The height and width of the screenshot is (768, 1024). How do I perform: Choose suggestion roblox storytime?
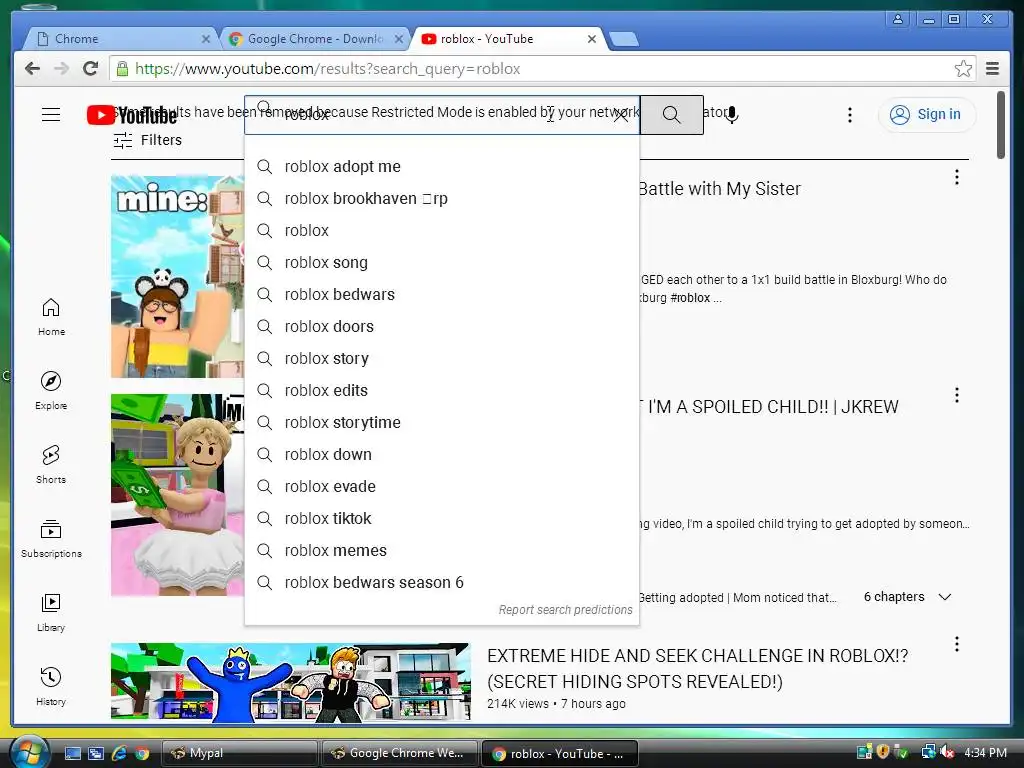441,423
